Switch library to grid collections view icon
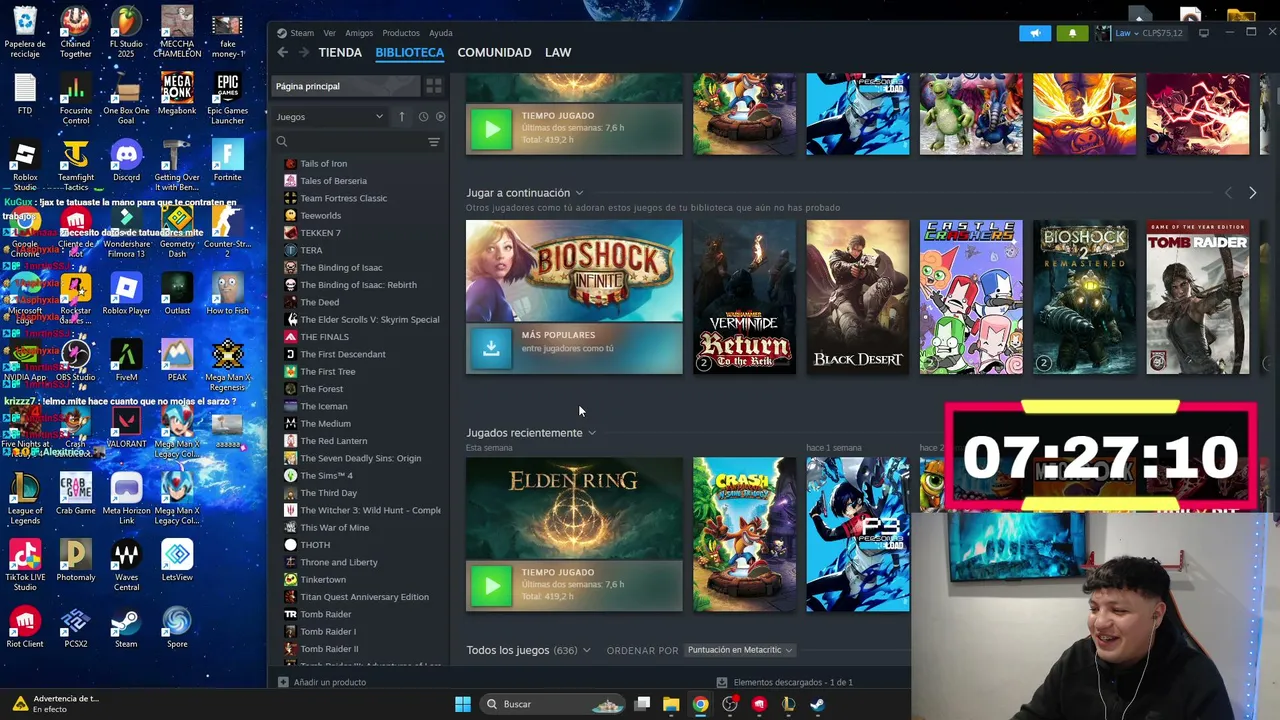This screenshot has width=1280, height=720. pyautogui.click(x=434, y=86)
